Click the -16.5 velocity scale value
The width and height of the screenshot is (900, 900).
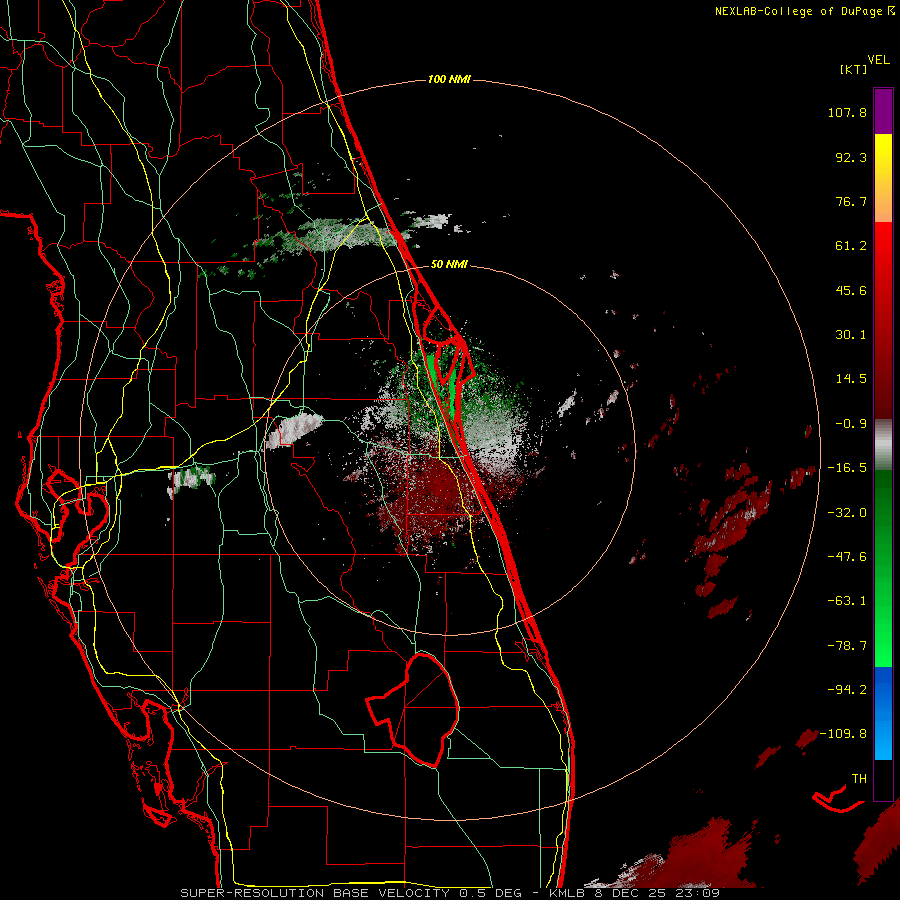(847, 468)
